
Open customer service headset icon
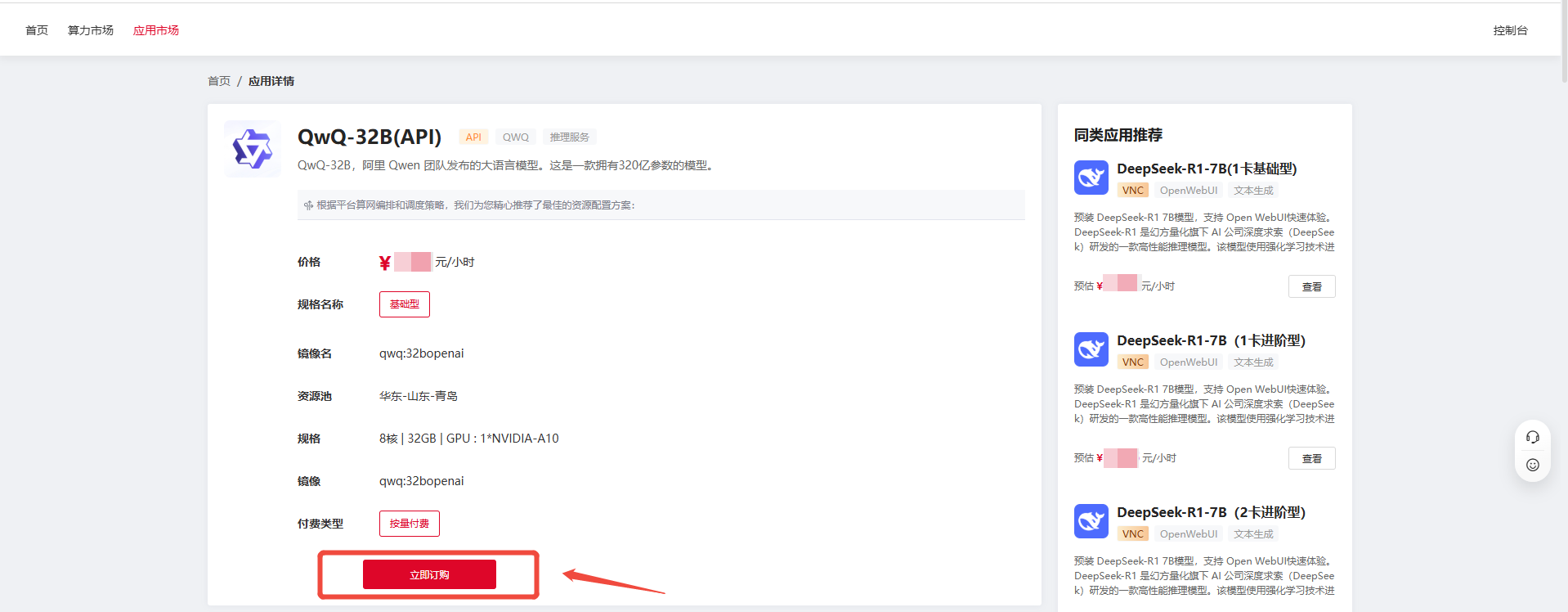click(1533, 437)
